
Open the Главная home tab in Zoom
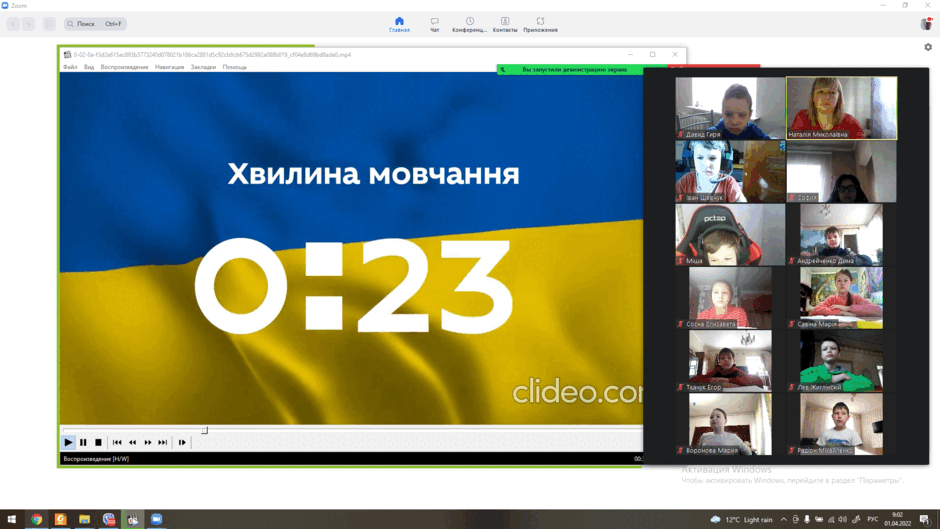coord(399,24)
